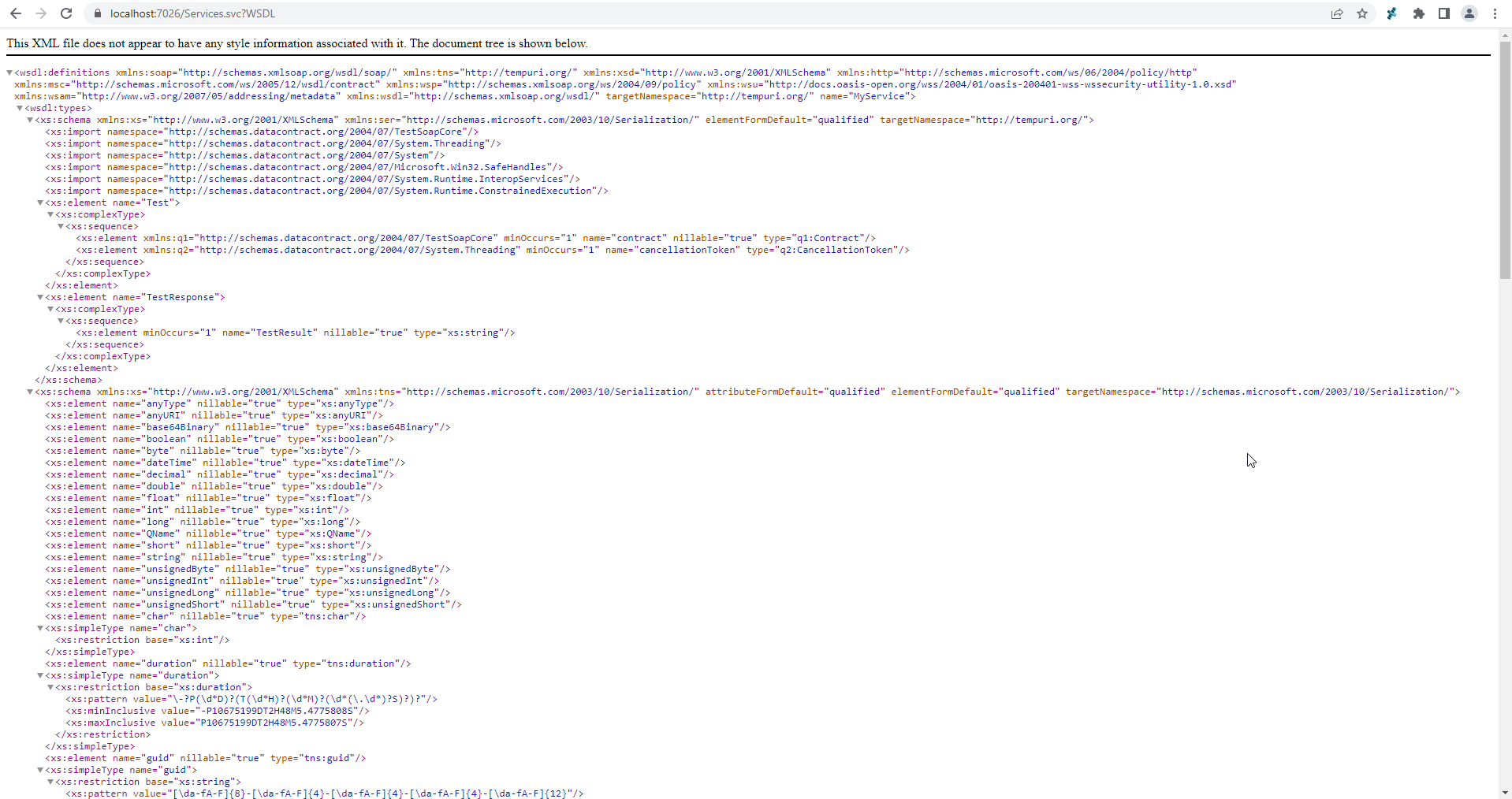Viewport: 1512px width, 799px height.
Task: Click the element name="cancellationToken" line
Action: pyautogui.click(x=493, y=250)
